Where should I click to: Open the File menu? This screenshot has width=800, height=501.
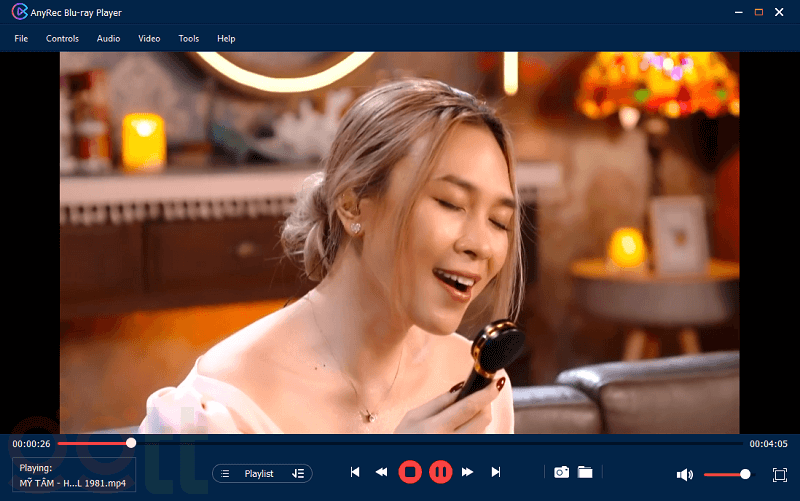pyautogui.click(x=21, y=38)
